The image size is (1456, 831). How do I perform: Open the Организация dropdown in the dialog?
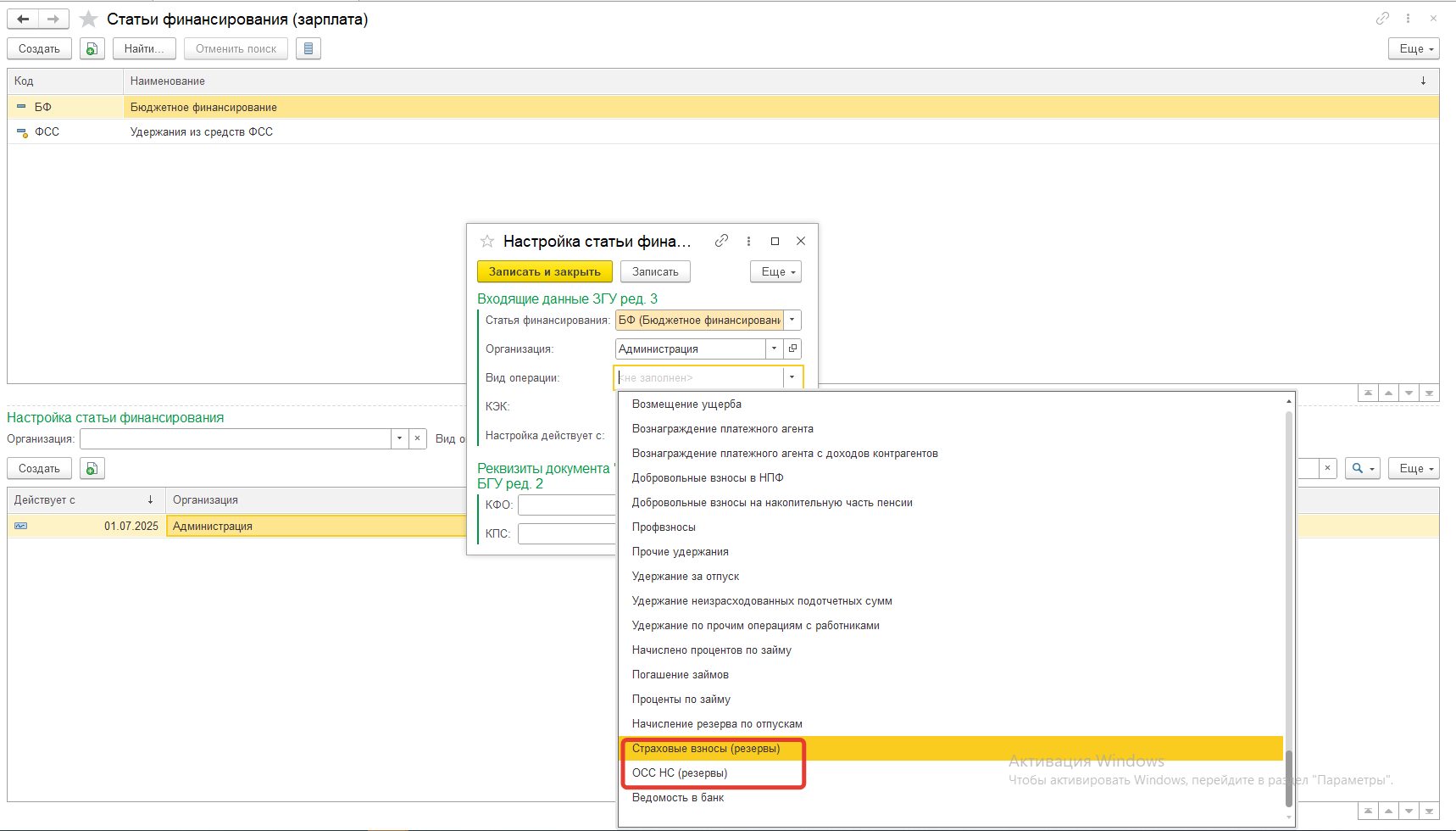point(774,349)
